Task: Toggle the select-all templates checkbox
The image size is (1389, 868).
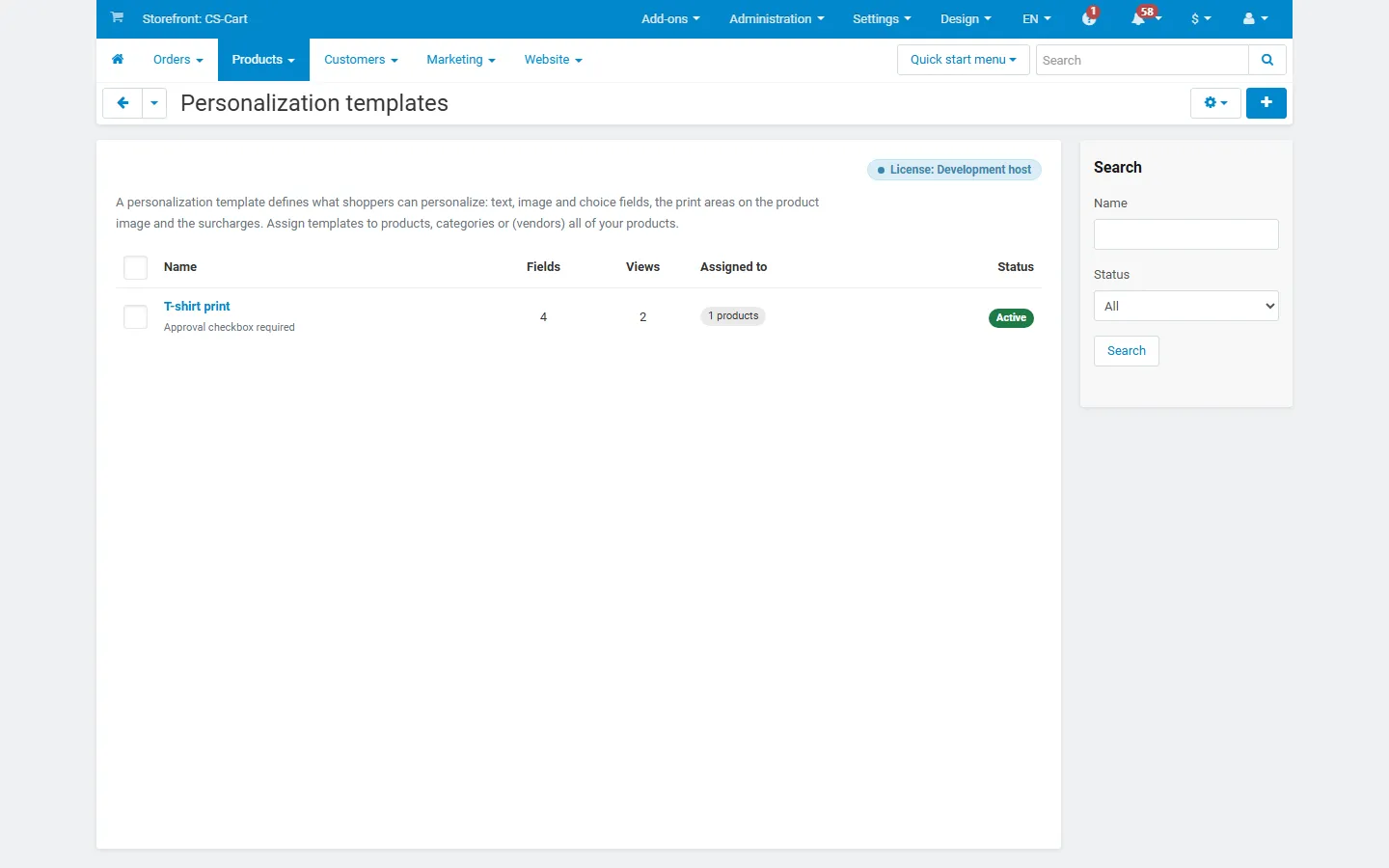Action: (136, 267)
